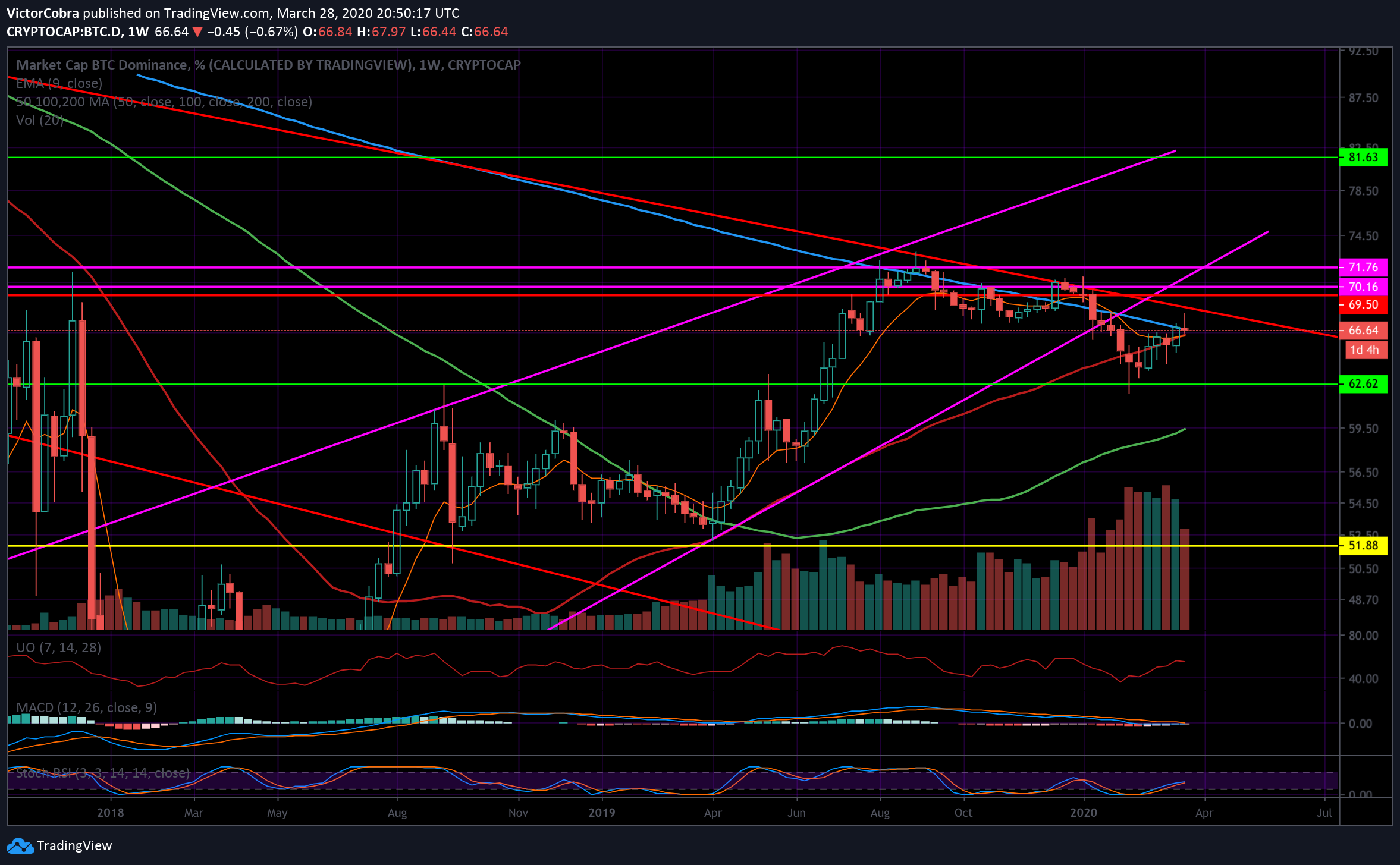The height and width of the screenshot is (865, 1400).
Task: Click the 0.00 MACD scale value
Action: pos(1360,724)
